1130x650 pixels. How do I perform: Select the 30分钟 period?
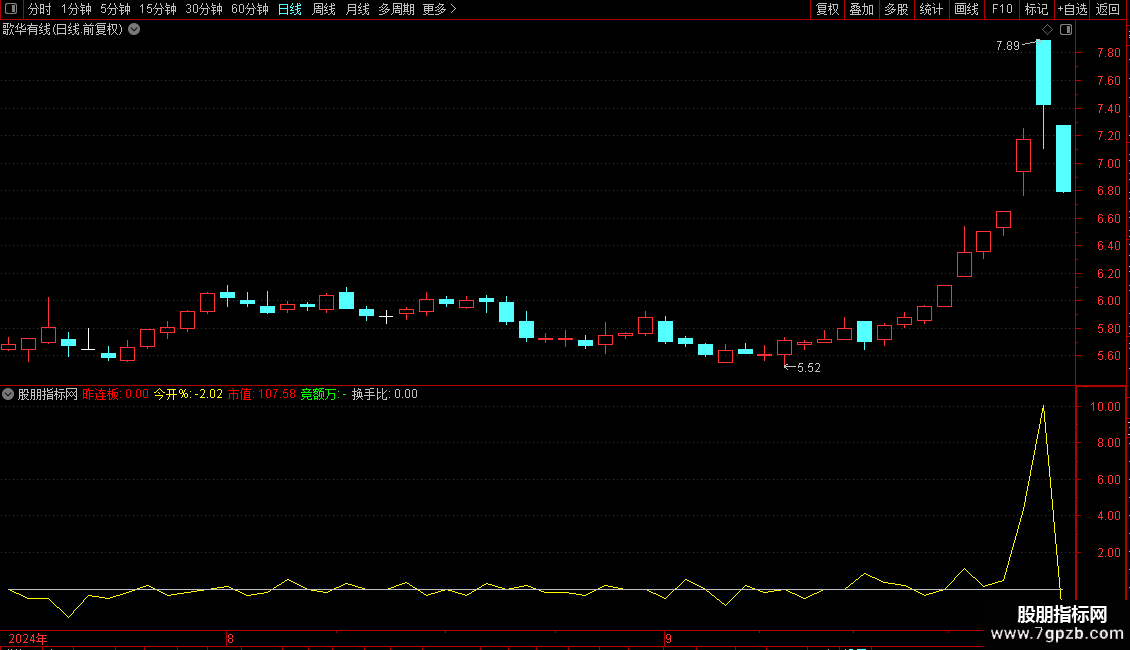203,9
